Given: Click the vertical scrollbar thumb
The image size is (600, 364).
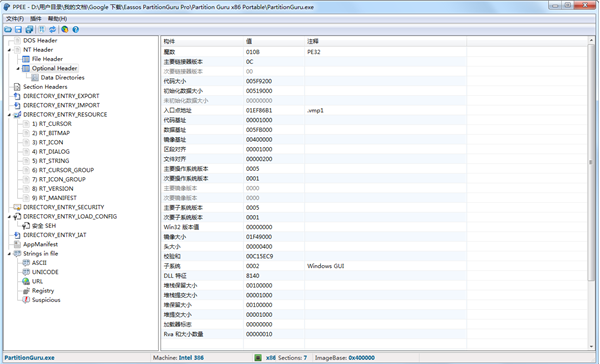Looking at the screenshot, I should click(x=591, y=162).
